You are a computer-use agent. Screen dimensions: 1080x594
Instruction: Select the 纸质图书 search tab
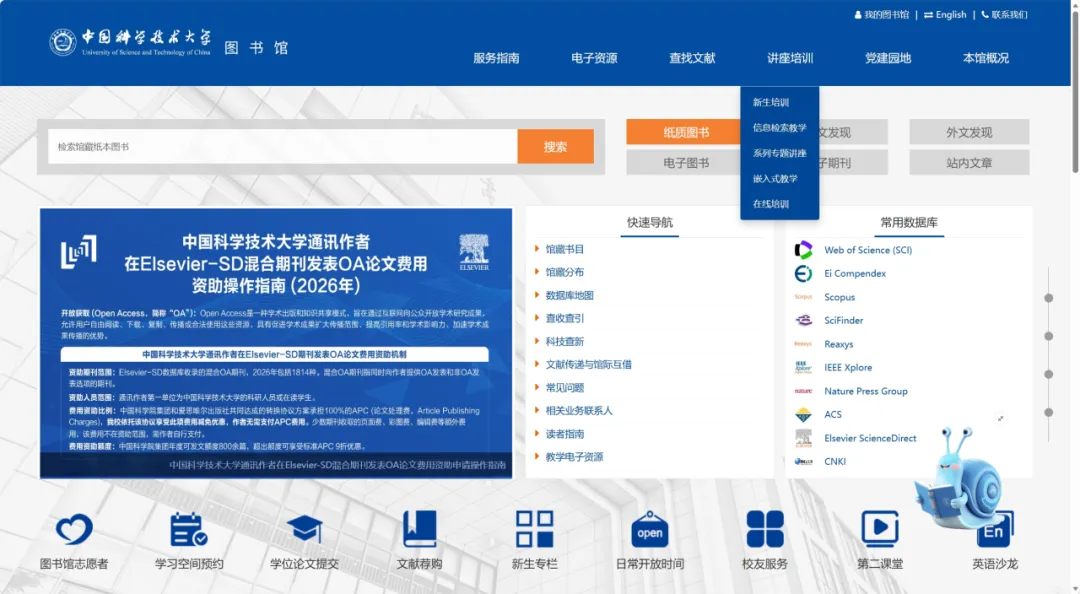684,132
